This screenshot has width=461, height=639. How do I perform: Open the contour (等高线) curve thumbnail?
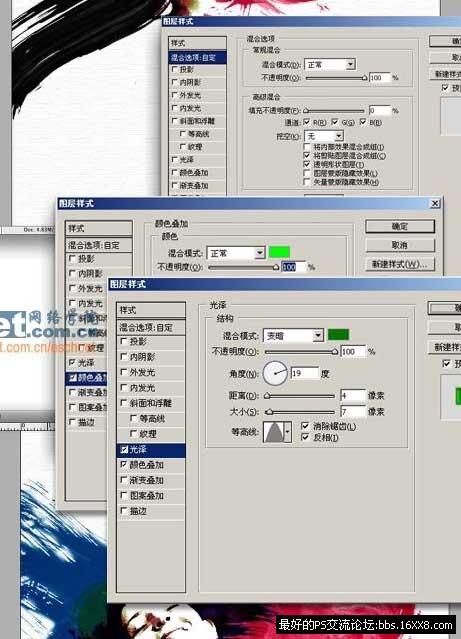[274, 432]
